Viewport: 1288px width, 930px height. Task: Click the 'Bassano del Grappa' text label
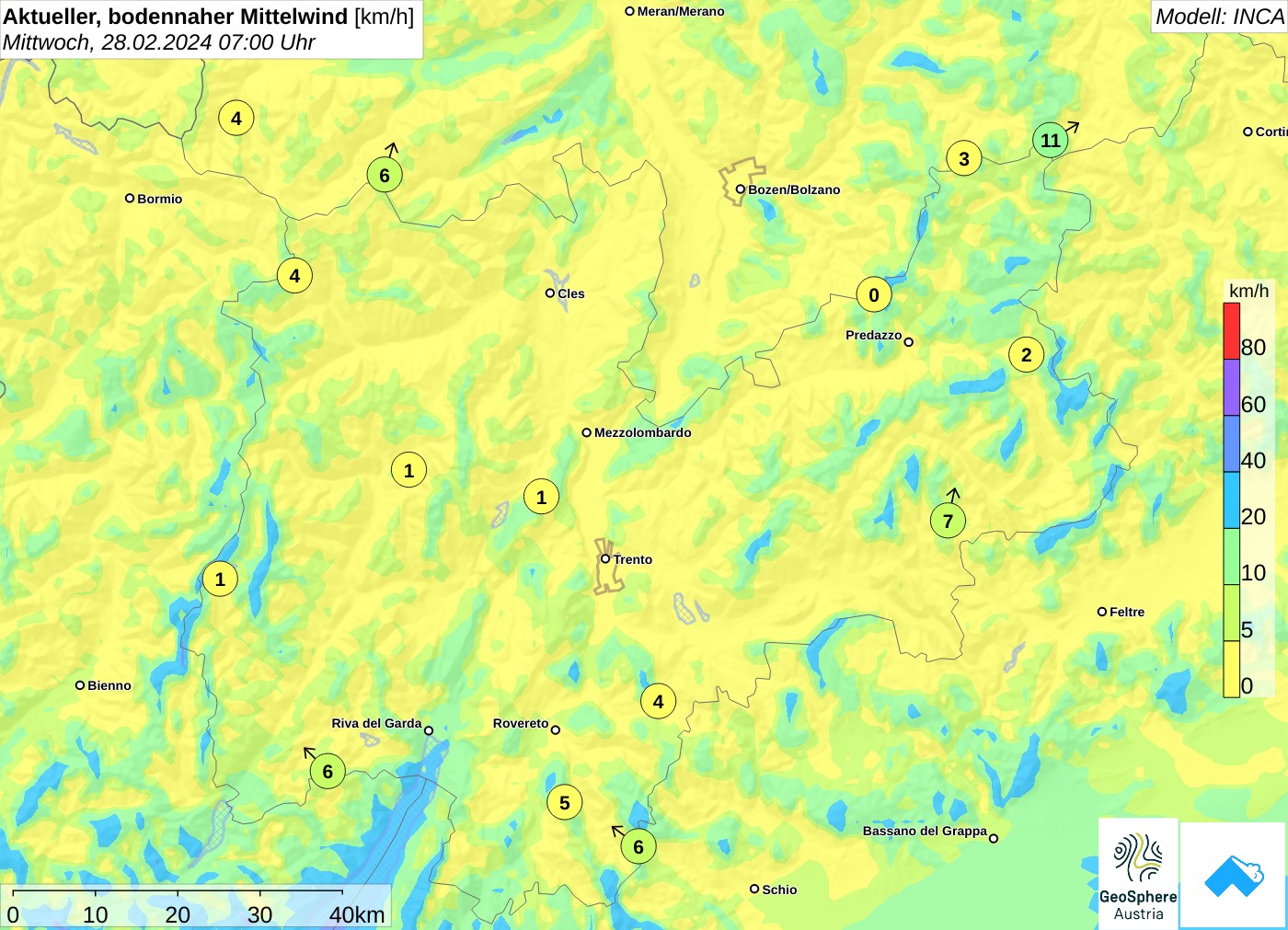coord(925,831)
